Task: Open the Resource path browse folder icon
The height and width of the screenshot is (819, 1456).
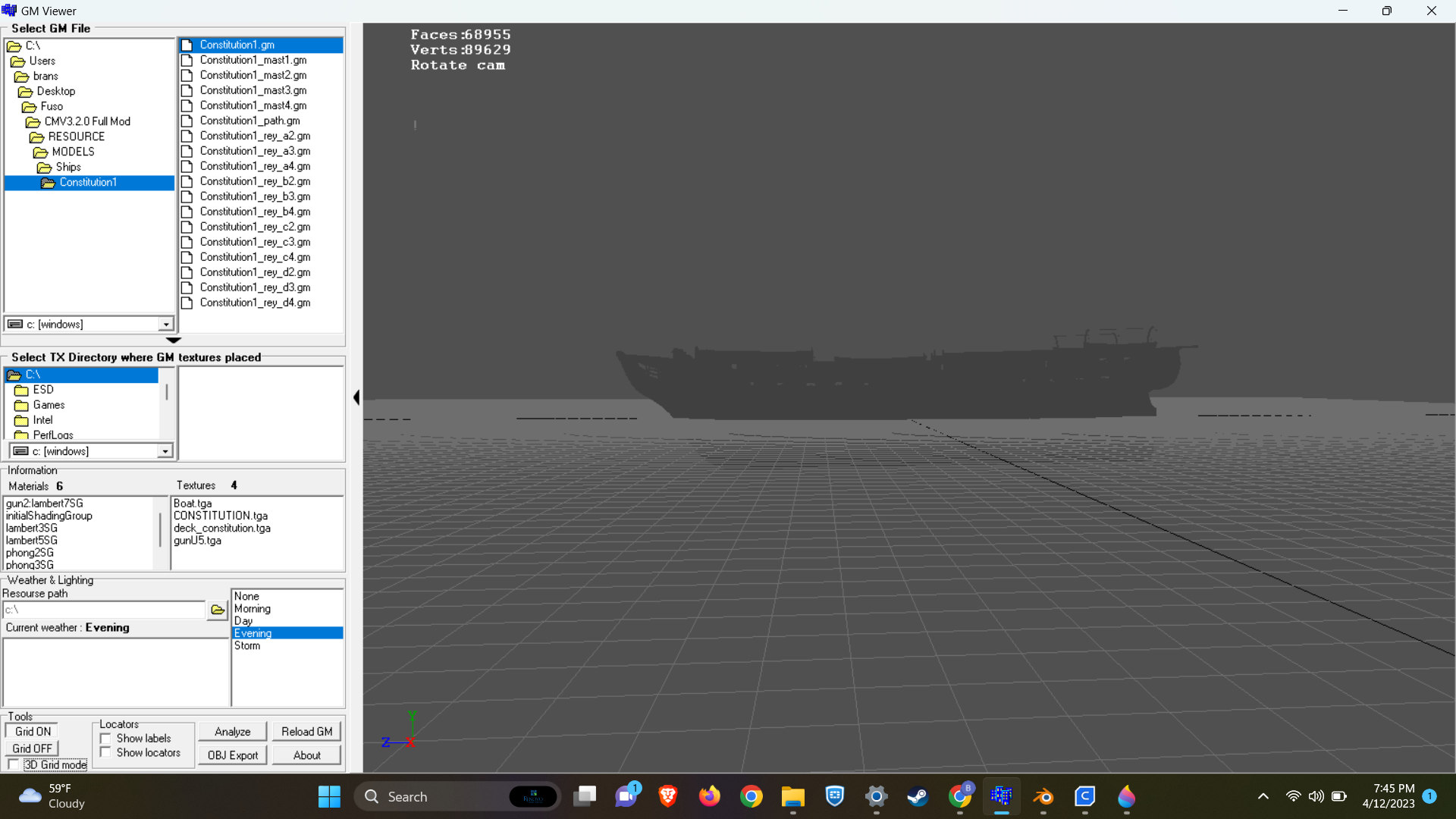Action: tap(218, 610)
